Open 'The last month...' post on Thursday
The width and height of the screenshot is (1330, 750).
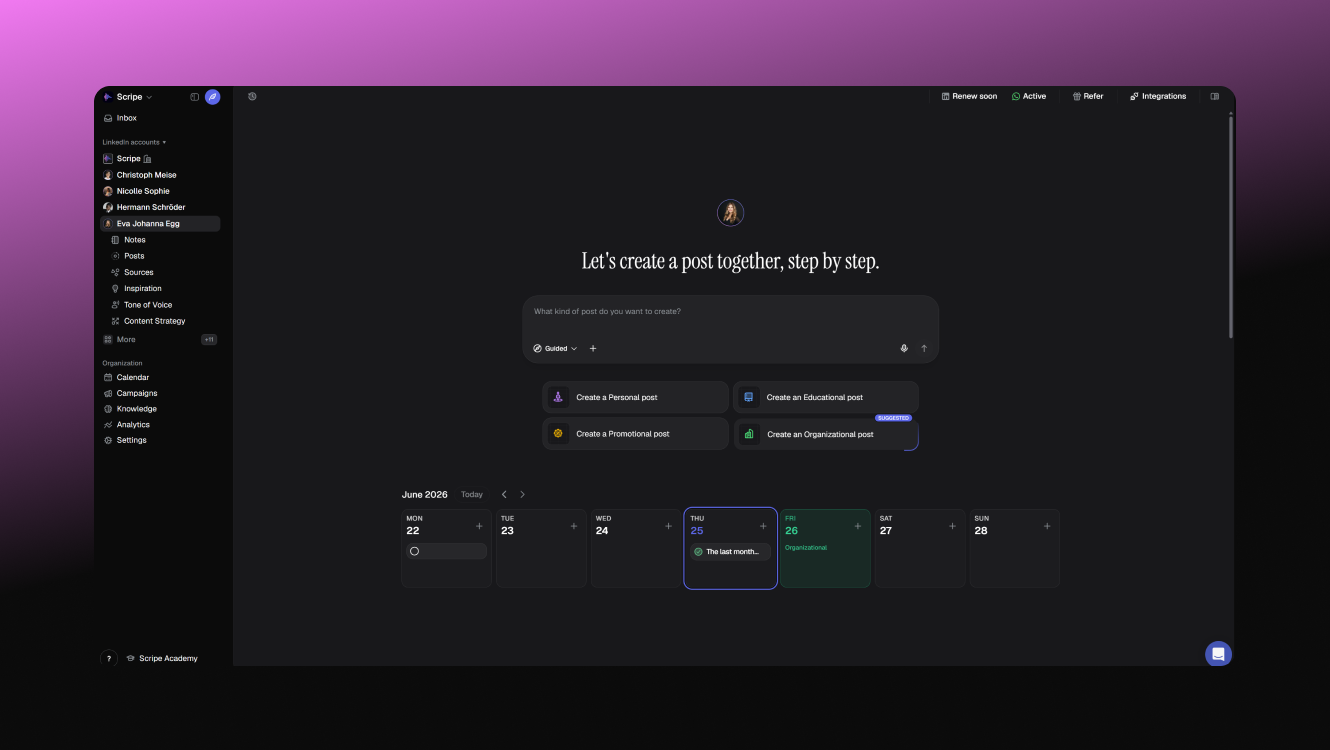[x=731, y=551]
